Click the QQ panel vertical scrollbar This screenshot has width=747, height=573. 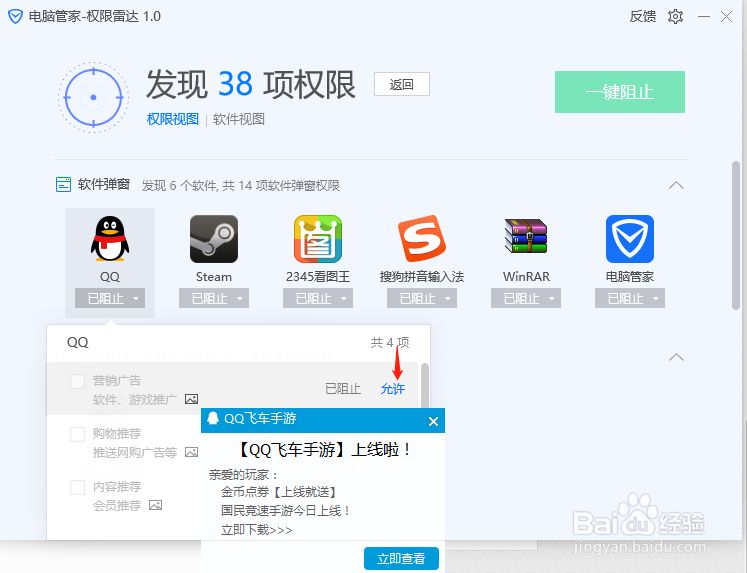(x=424, y=388)
